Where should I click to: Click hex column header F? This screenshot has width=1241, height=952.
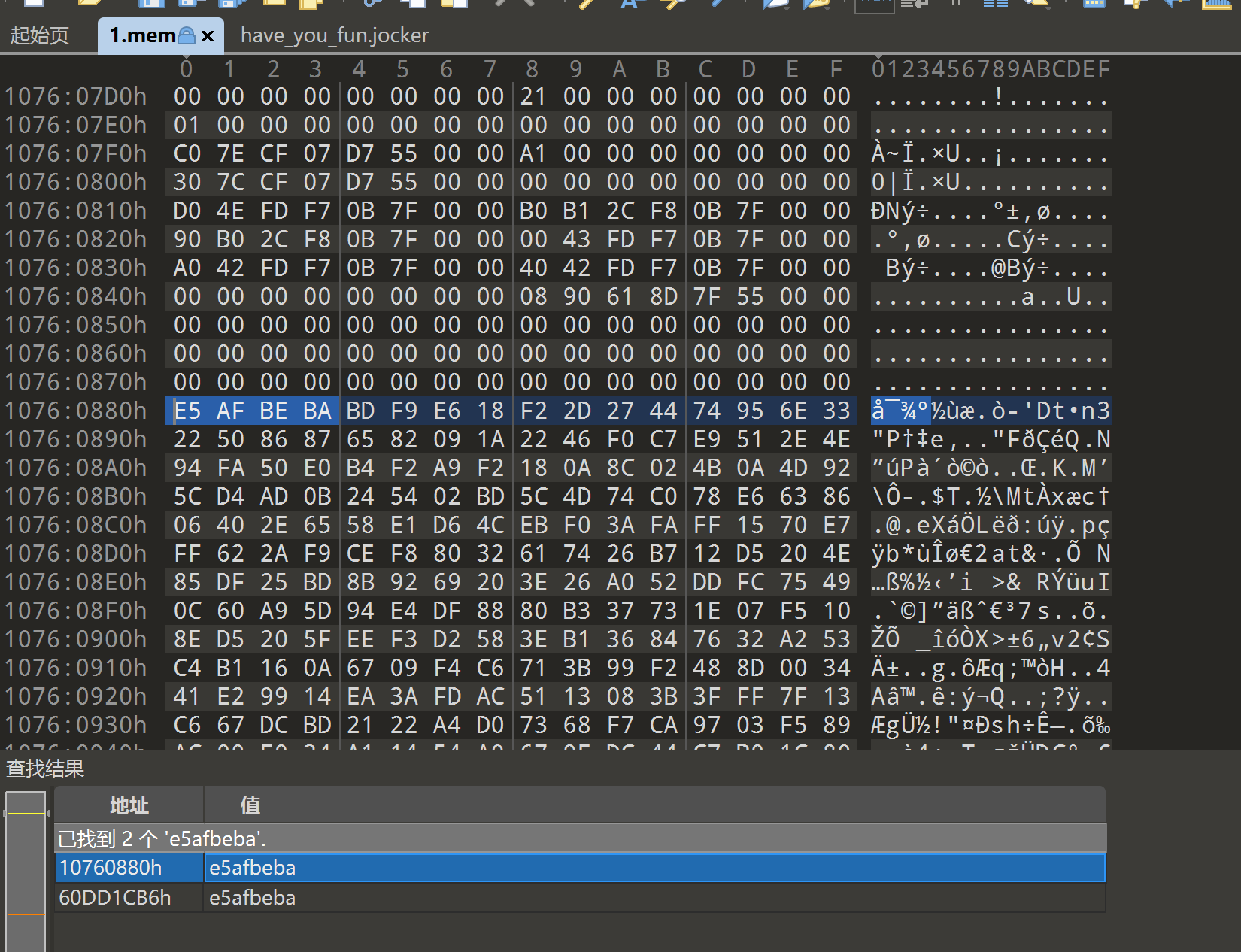[836, 69]
